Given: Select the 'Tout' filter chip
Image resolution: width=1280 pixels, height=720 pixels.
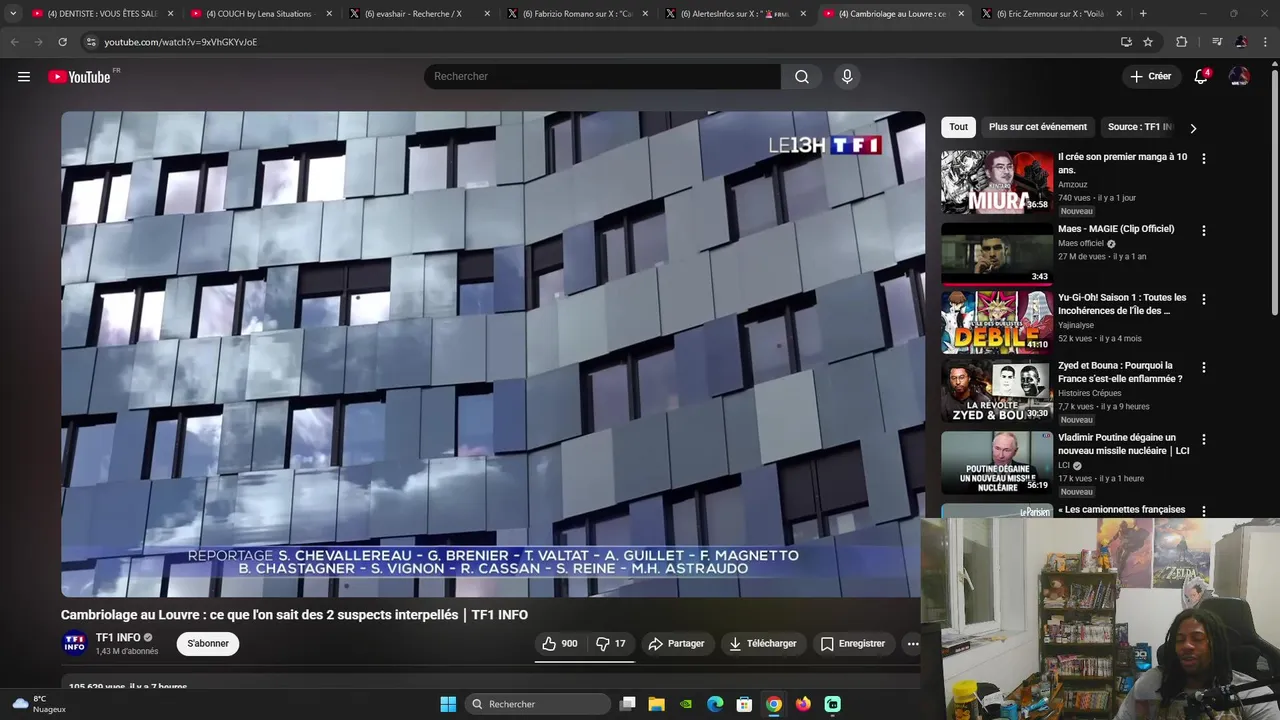Looking at the screenshot, I should click(958, 127).
